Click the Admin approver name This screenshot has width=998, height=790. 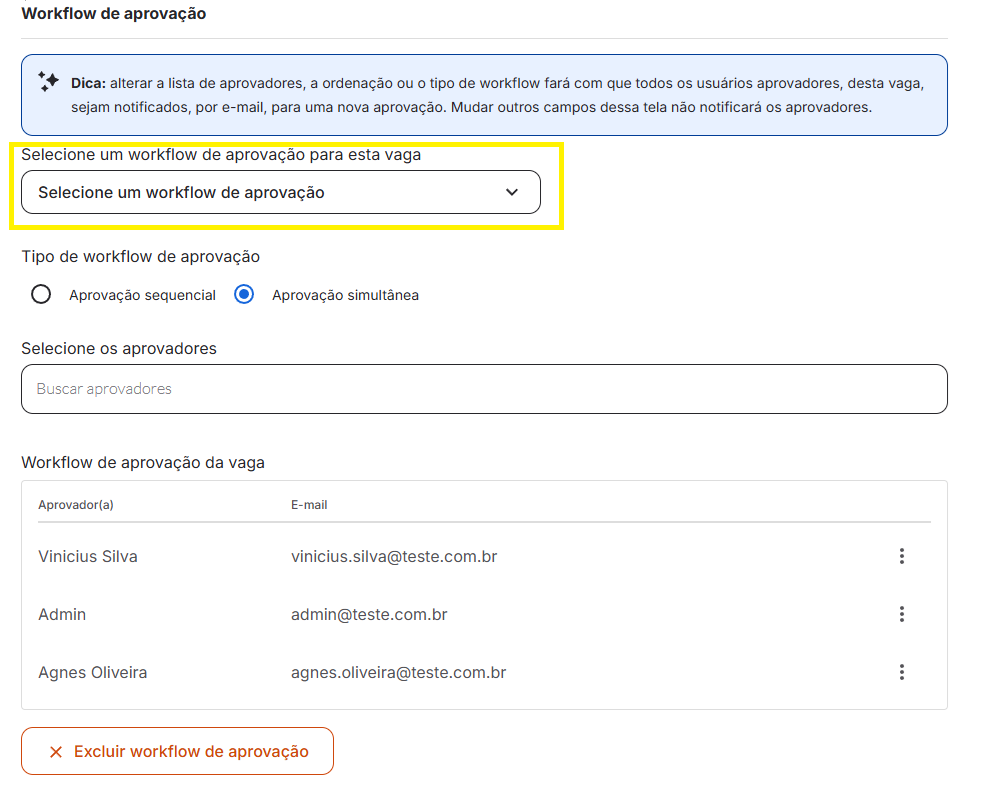pos(62,614)
